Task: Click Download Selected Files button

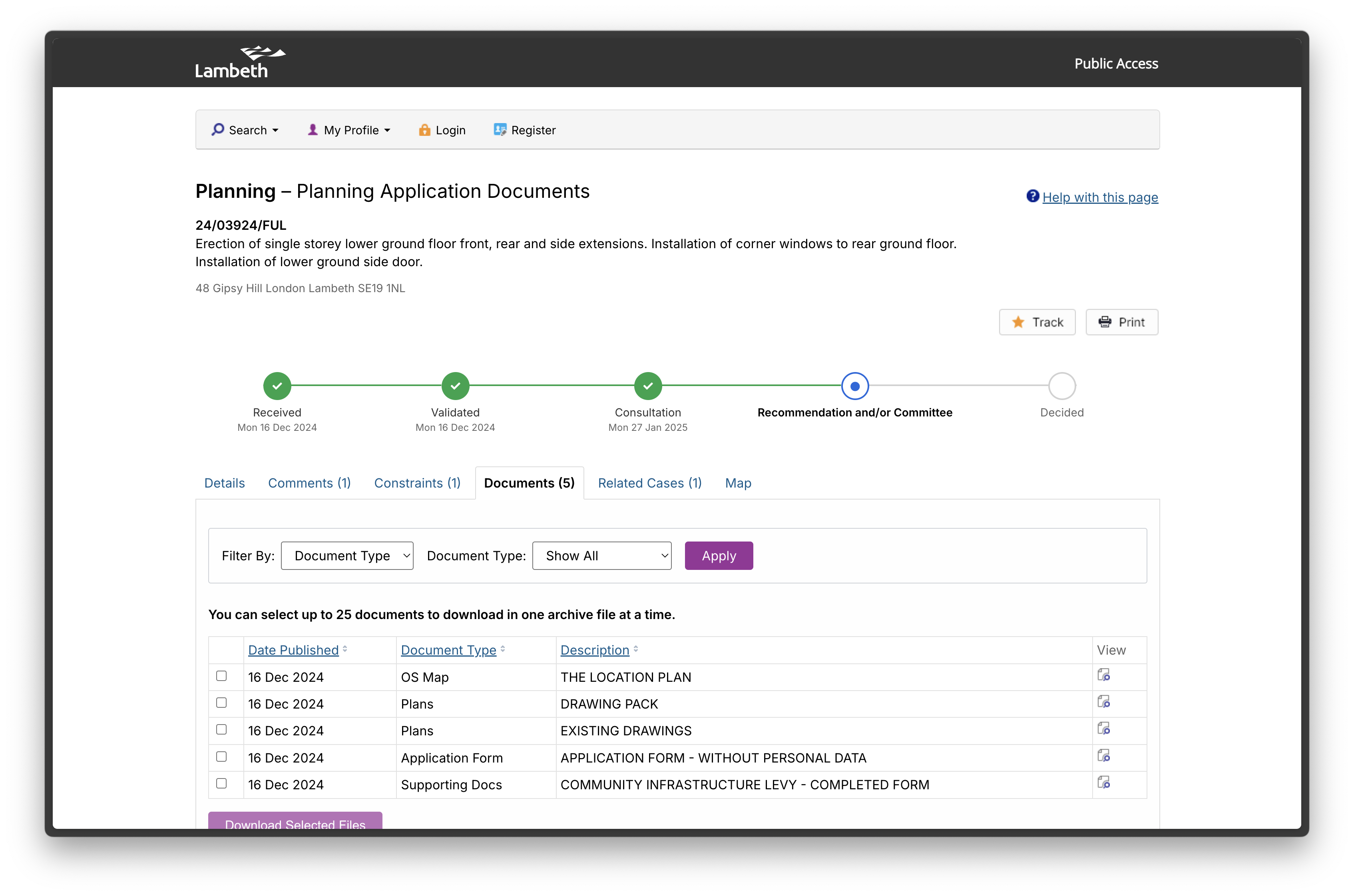Action: (x=295, y=820)
